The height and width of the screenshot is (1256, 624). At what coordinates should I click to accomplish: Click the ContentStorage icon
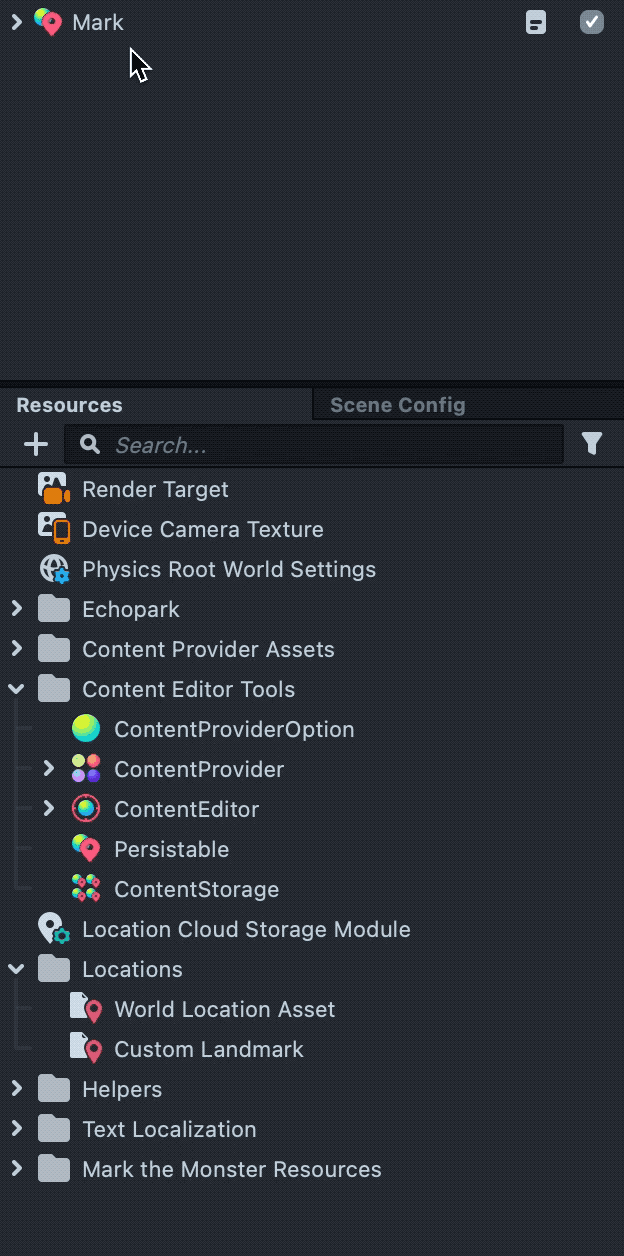point(86,889)
